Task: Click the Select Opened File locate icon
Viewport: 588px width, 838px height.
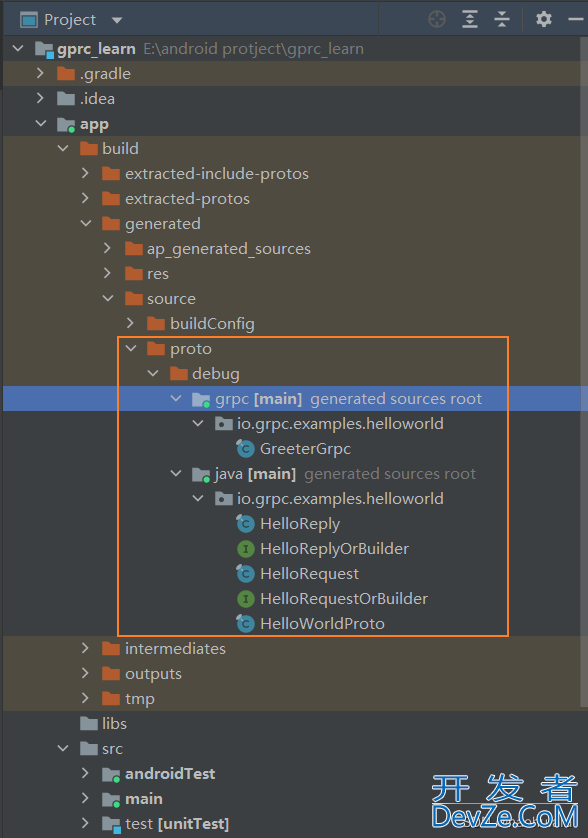Action: (x=437, y=19)
